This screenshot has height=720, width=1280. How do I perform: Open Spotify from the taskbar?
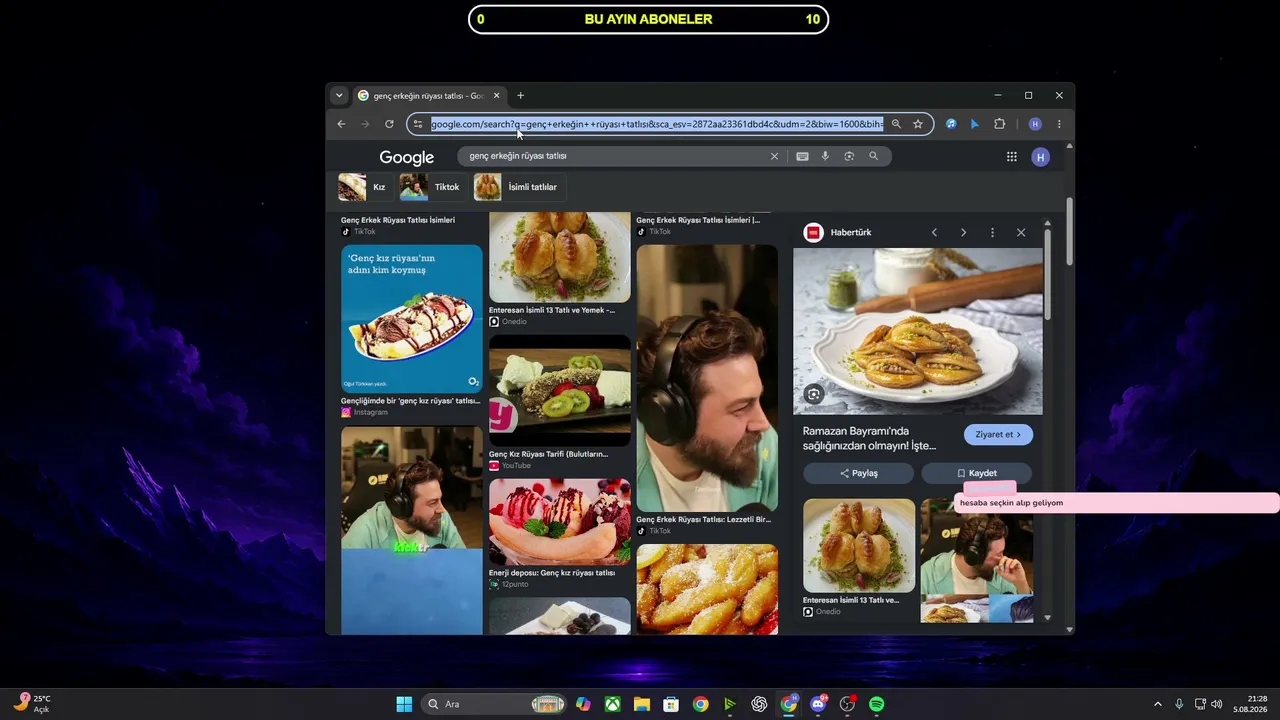point(877,704)
